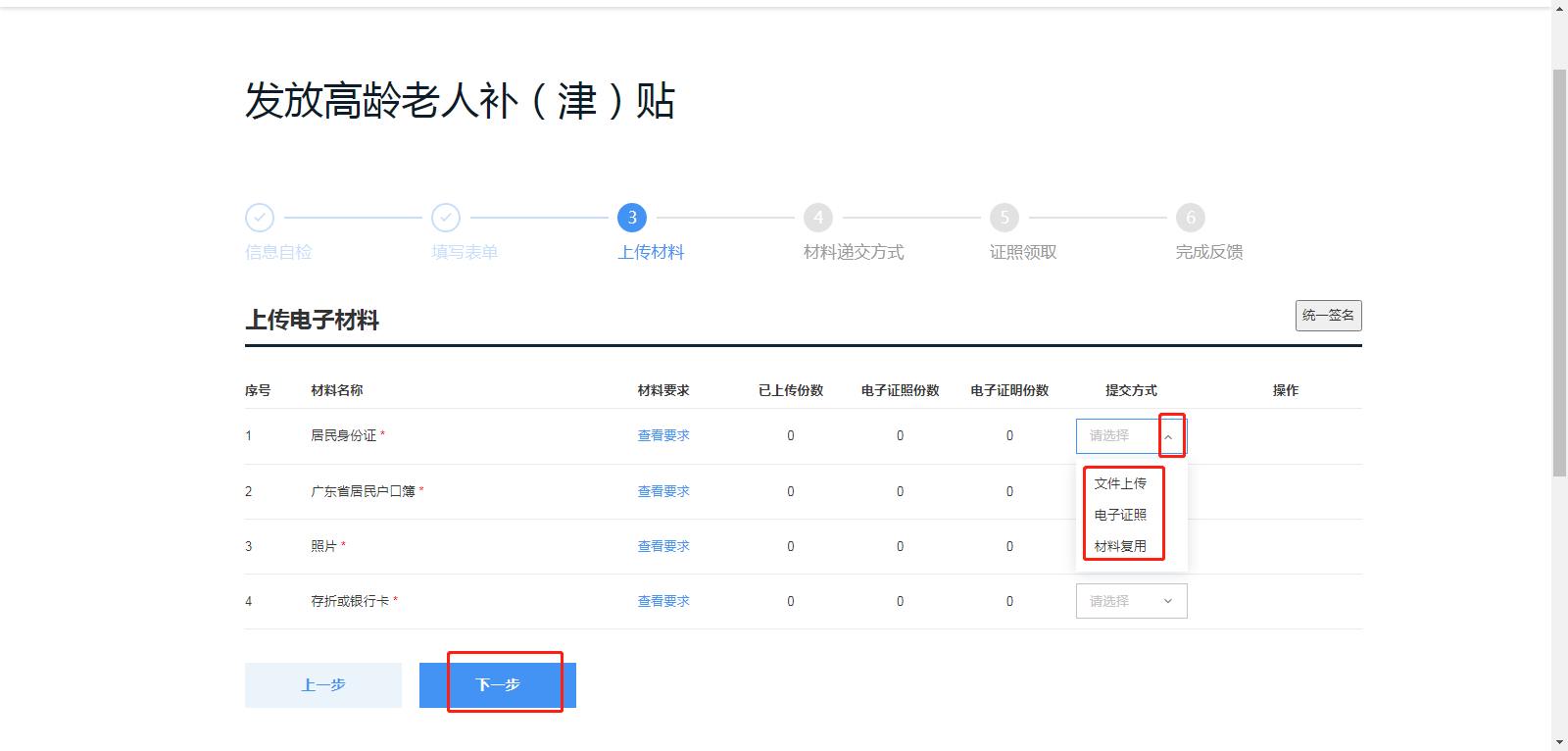Image resolution: width=1568 pixels, height=751 pixels.
Task: Select step 3 circle for 上传材料
Action: click(632, 218)
